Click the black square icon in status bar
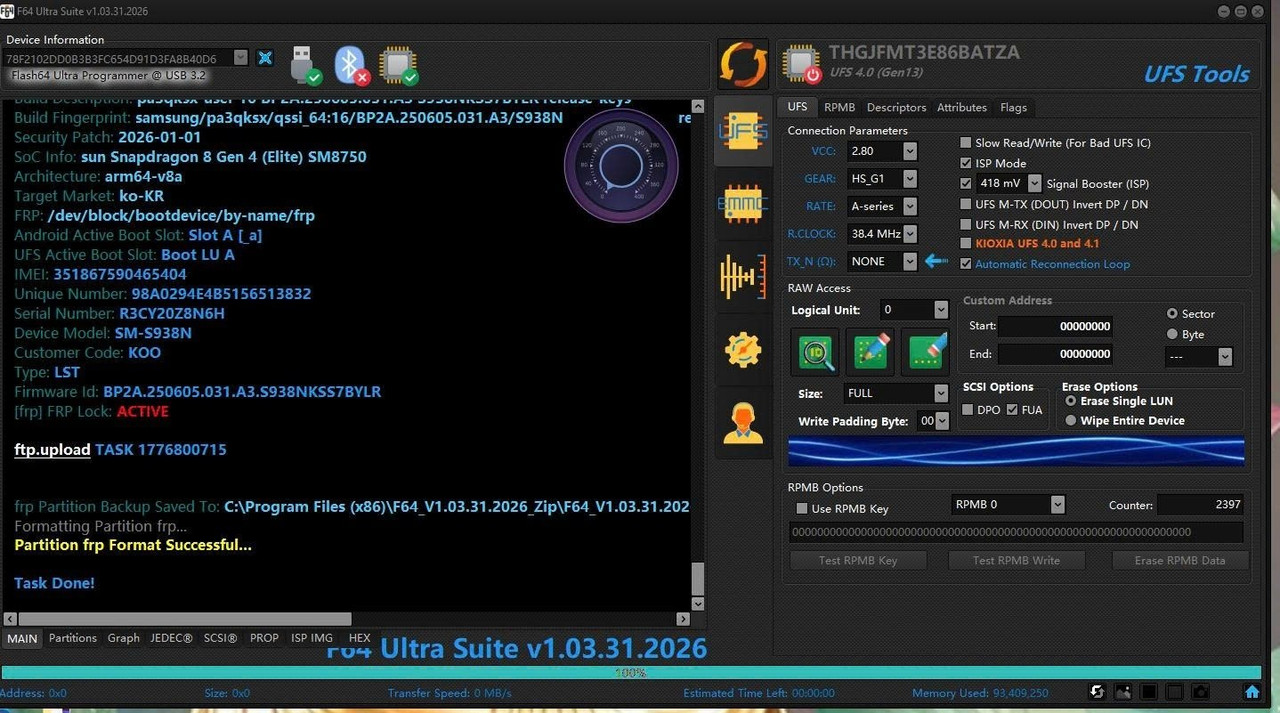Image resolution: width=1280 pixels, height=713 pixels. (1149, 692)
